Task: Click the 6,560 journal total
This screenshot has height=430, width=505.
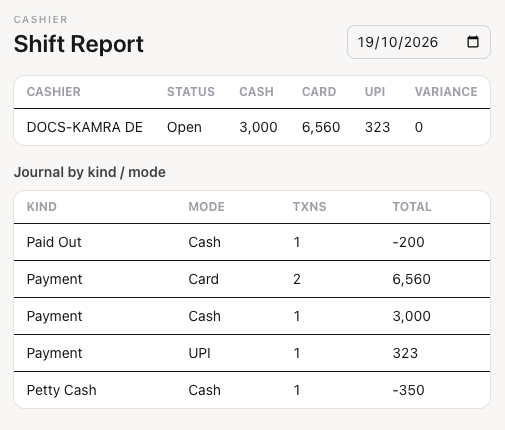Action: coord(412,279)
